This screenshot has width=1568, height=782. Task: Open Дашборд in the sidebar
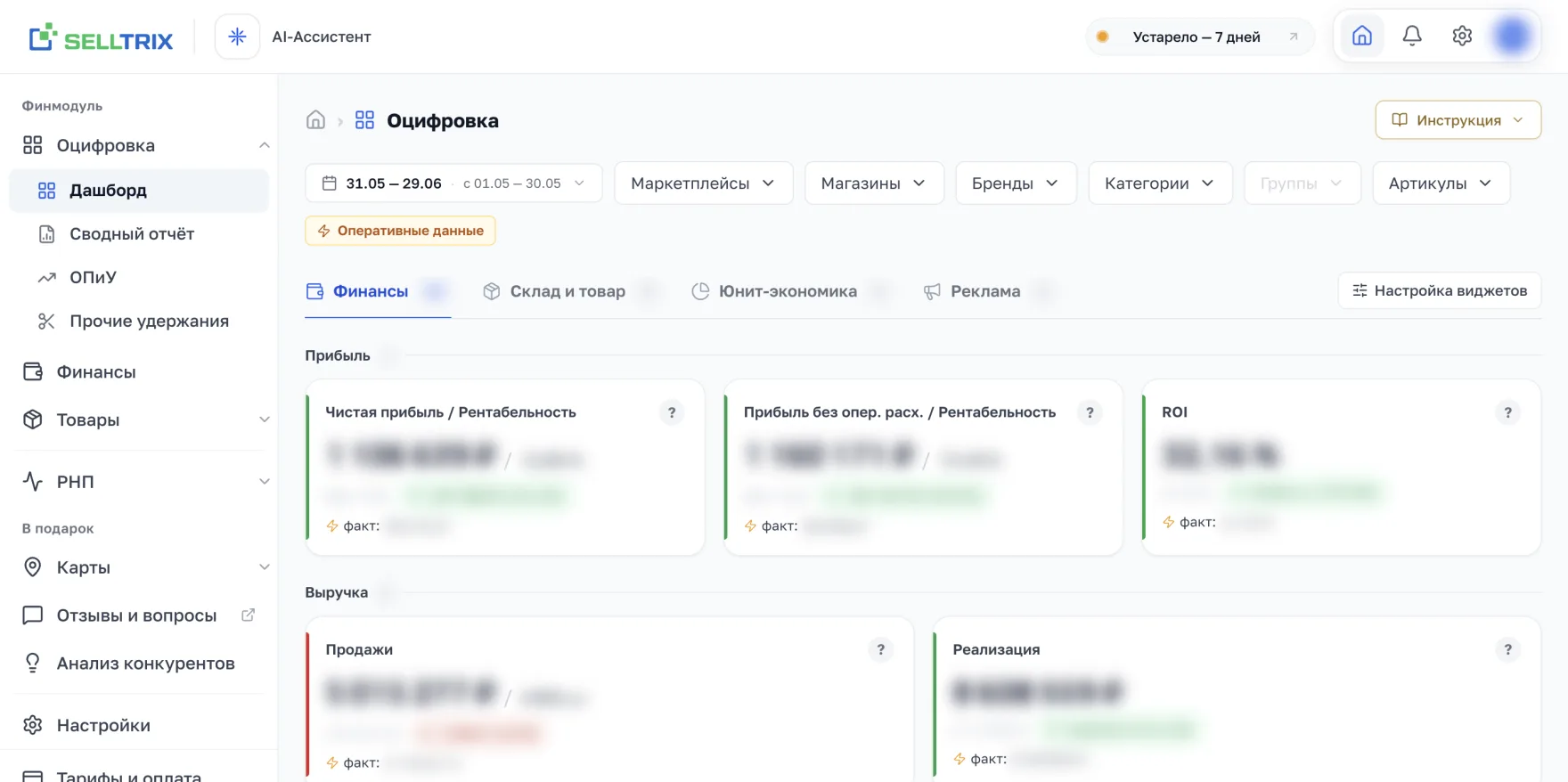[x=139, y=191]
